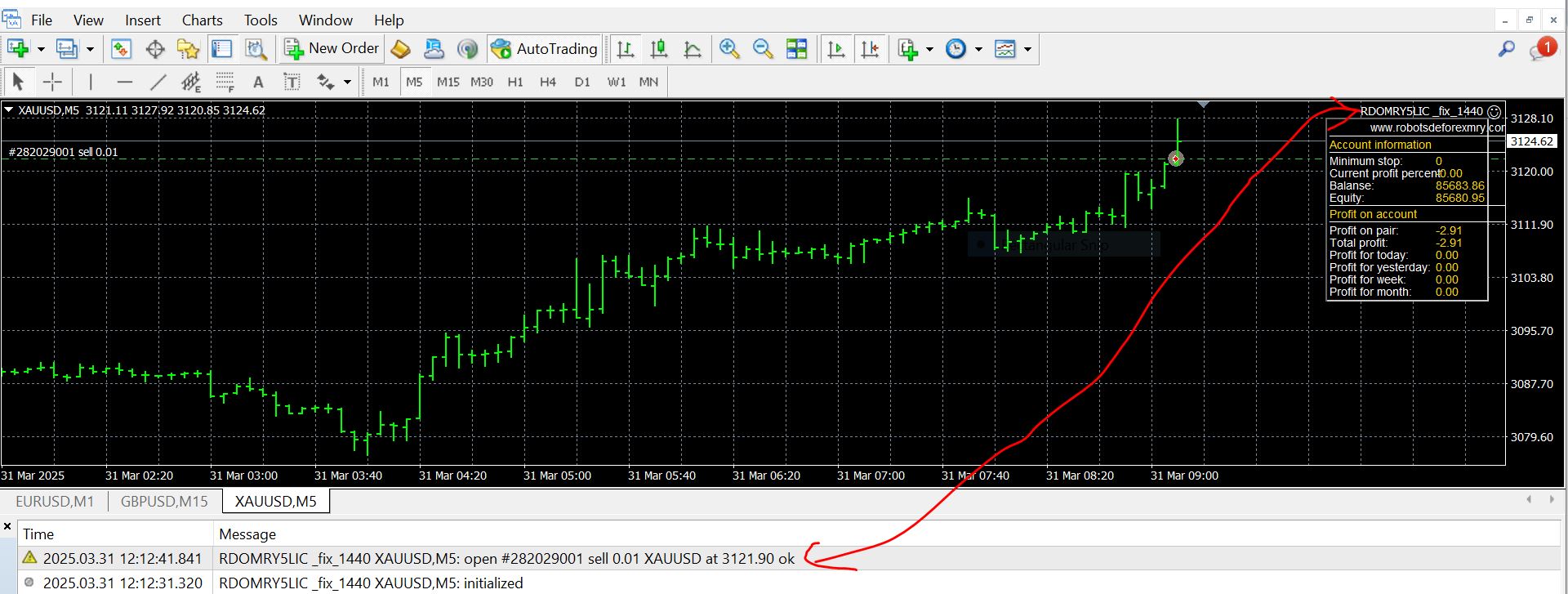Expand the Periodicity clock dropdown arrow

tap(978, 49)
